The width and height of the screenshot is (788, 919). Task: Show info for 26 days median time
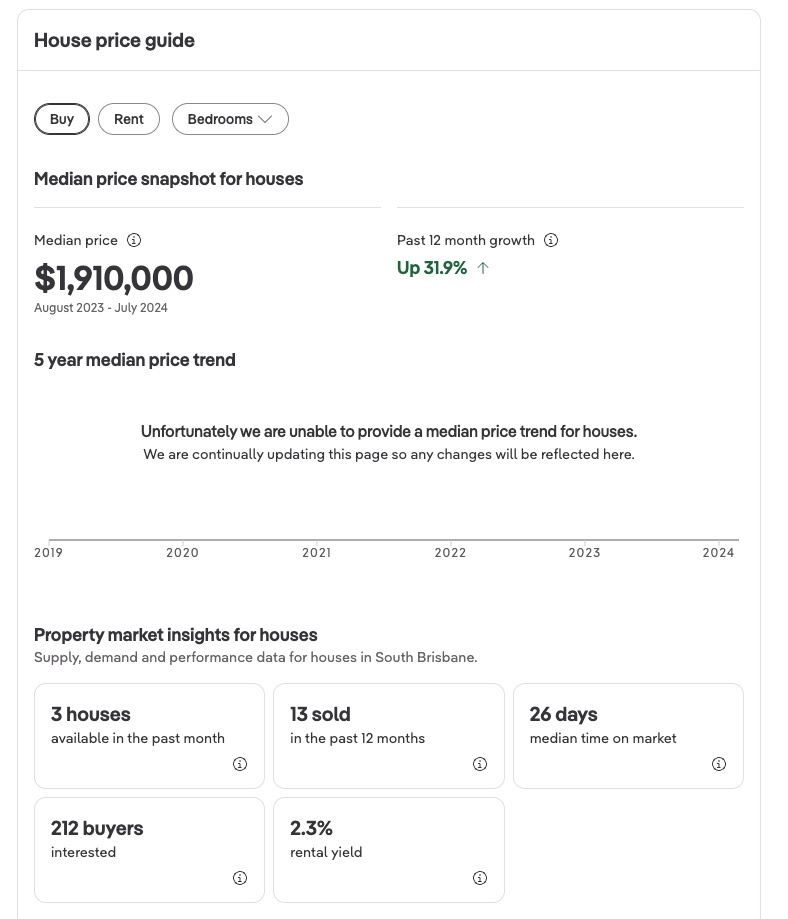719,764
